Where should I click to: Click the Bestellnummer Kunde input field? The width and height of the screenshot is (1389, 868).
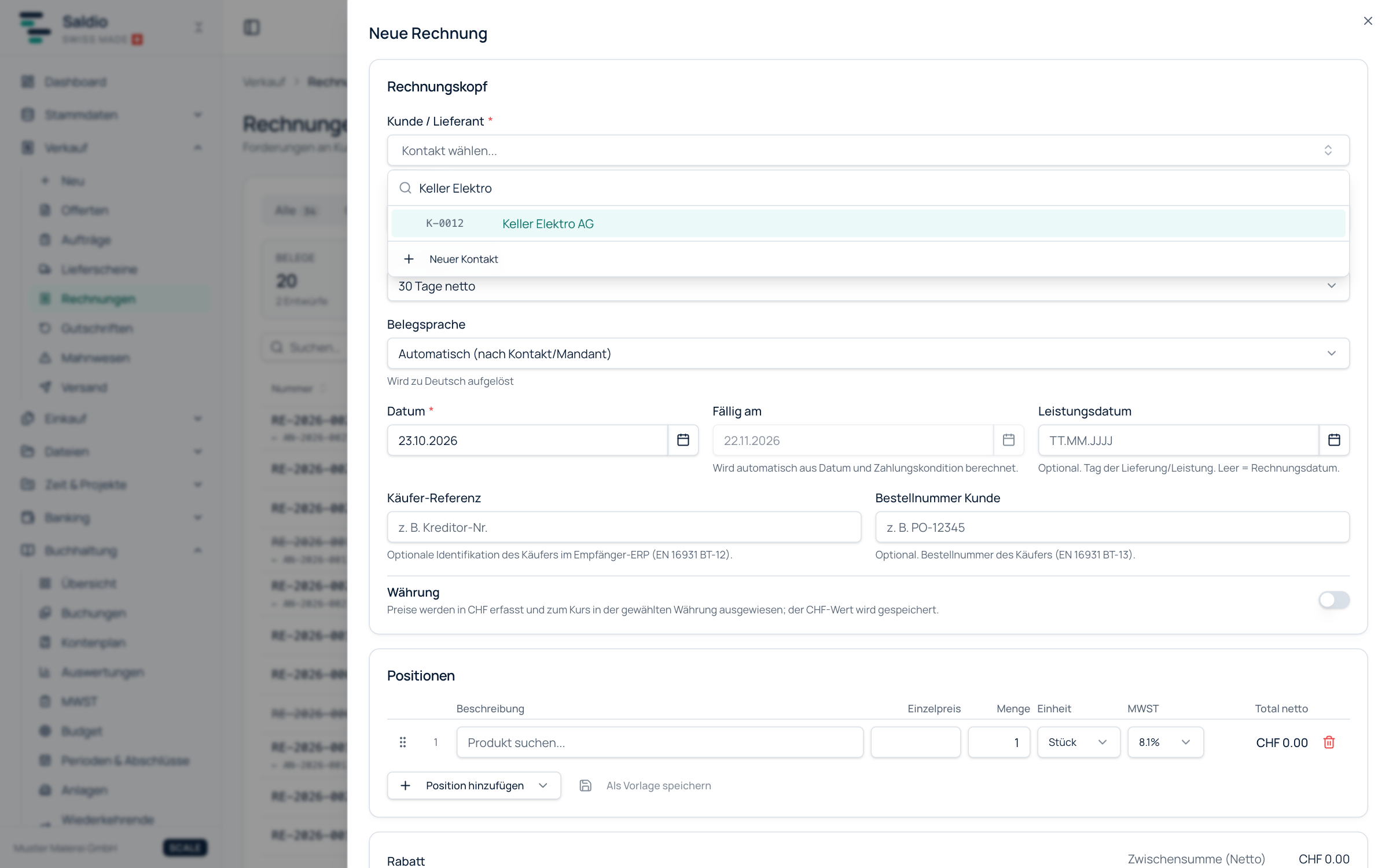[1112, 527]
